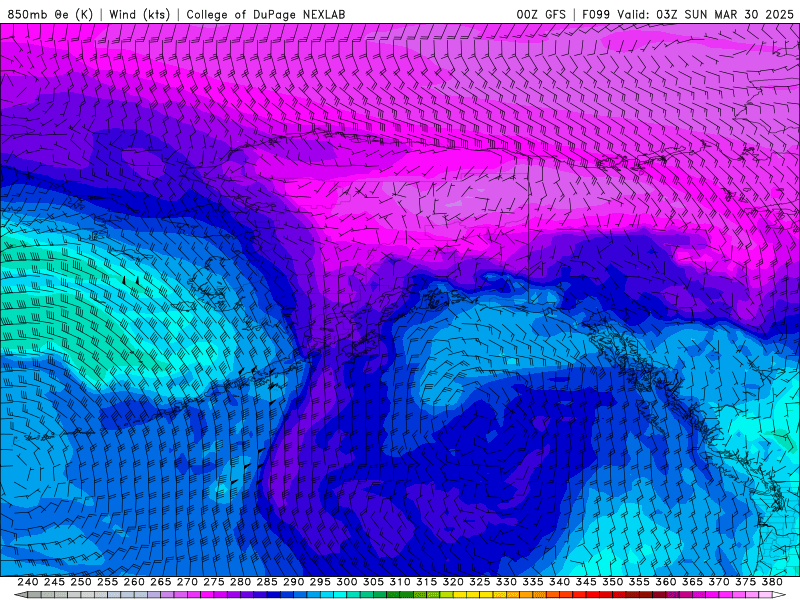Click the 285 colorbar scale label
Viewport: 800px width, 600px height.
267,582
